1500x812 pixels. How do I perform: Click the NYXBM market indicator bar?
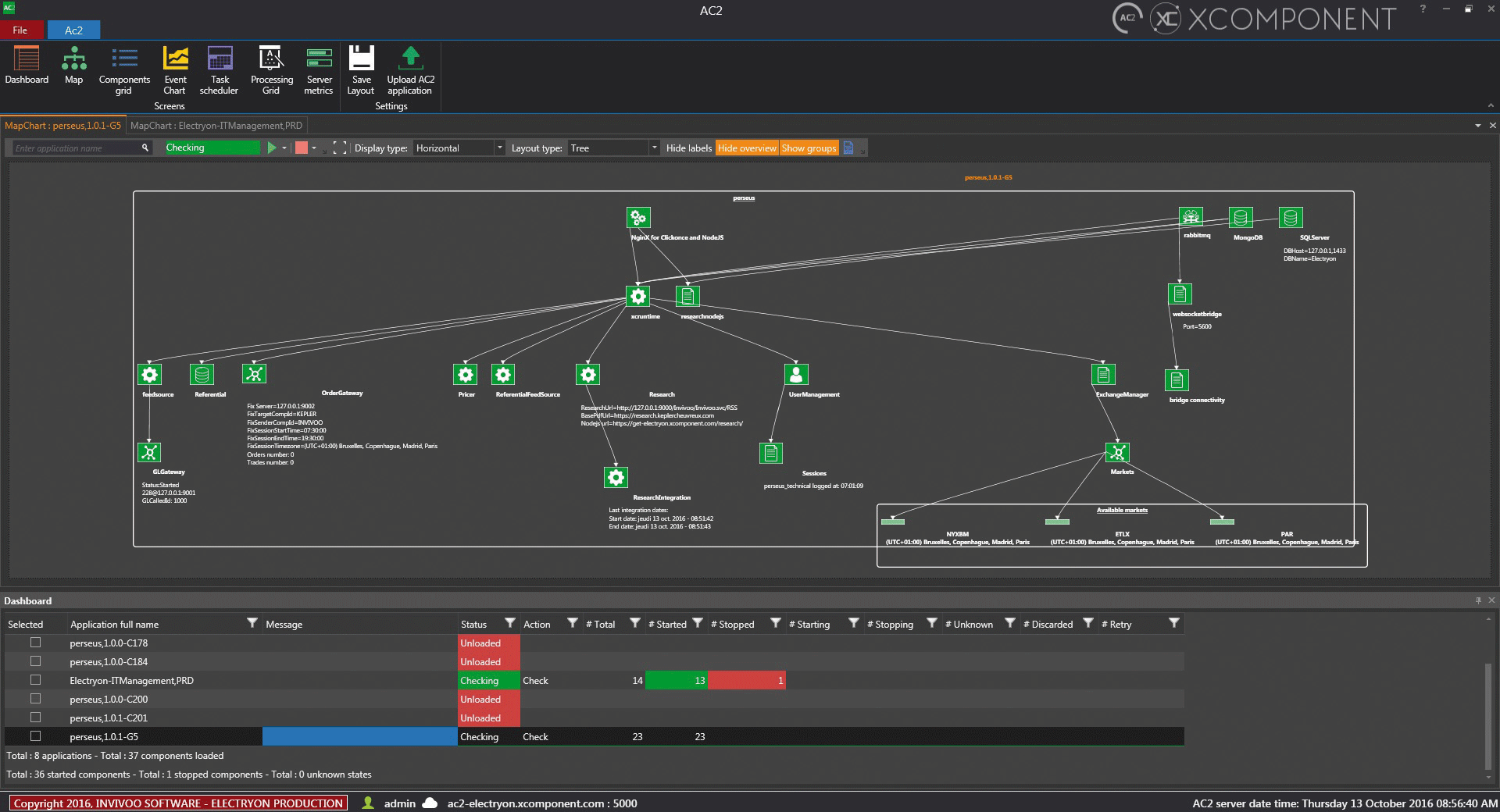pos(893,522)
